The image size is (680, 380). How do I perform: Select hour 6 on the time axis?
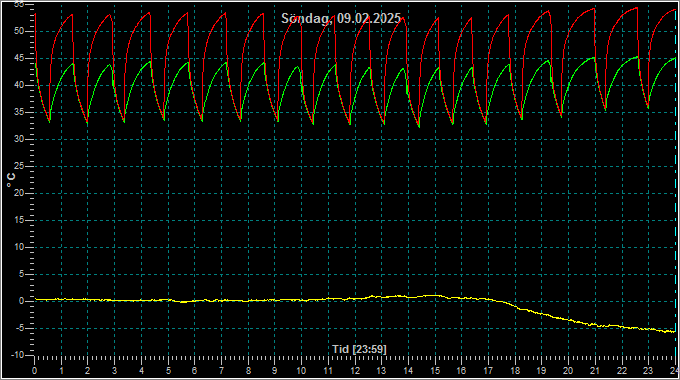194,371
